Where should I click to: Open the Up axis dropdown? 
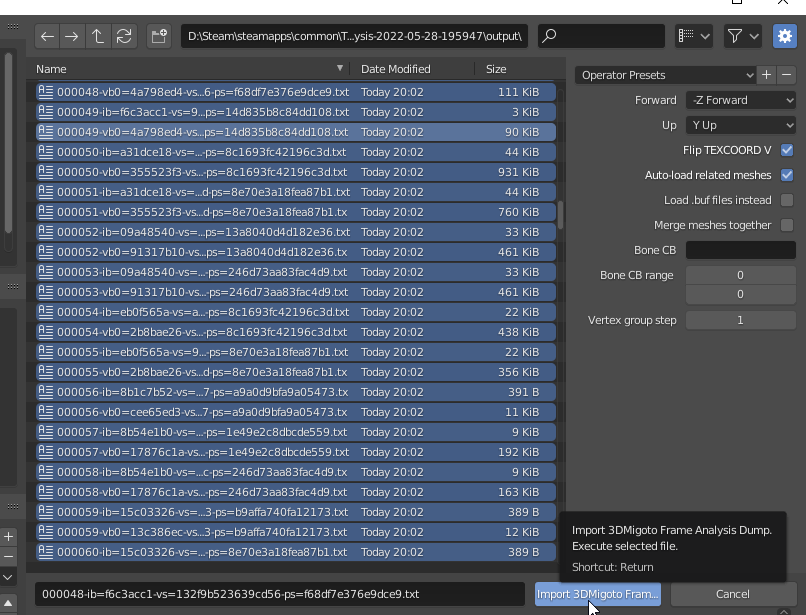pos(741,125)
